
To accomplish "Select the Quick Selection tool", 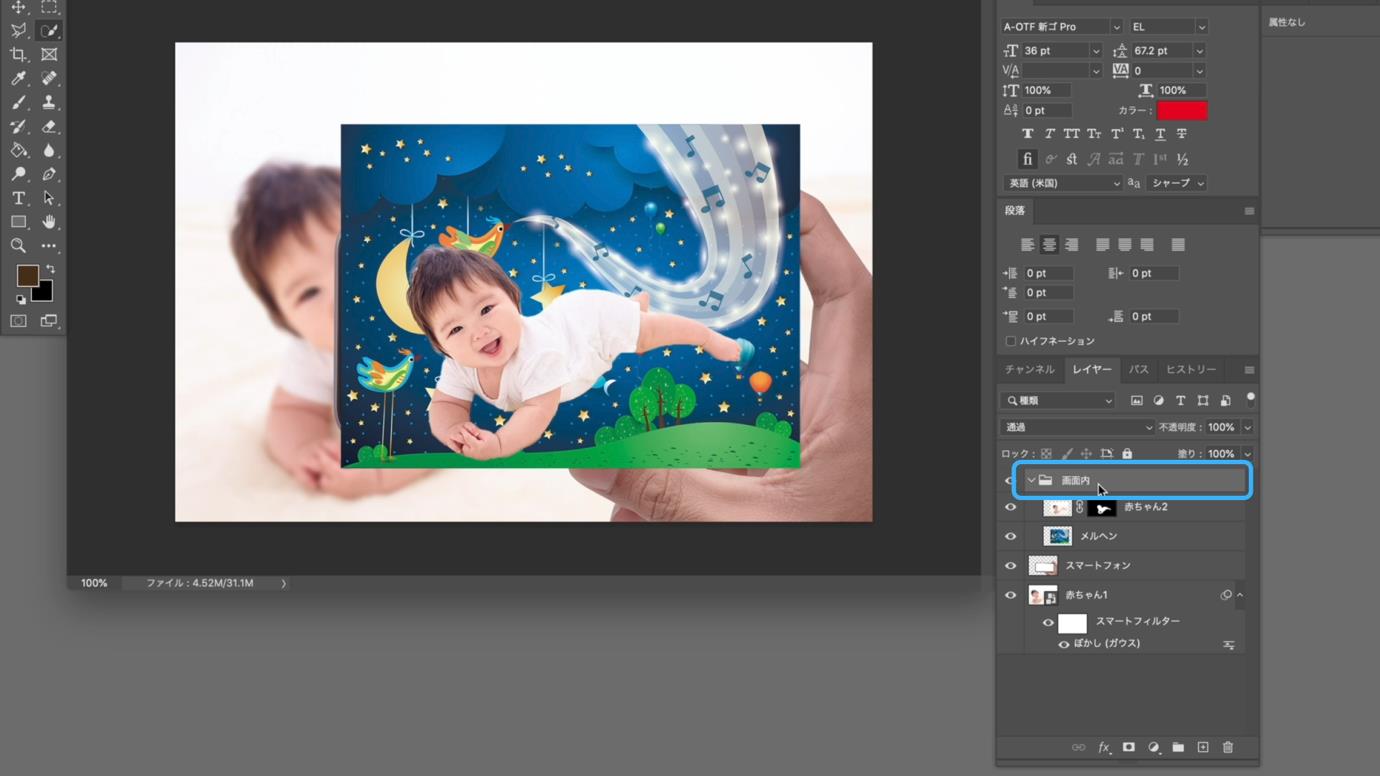I will point(49,31).
